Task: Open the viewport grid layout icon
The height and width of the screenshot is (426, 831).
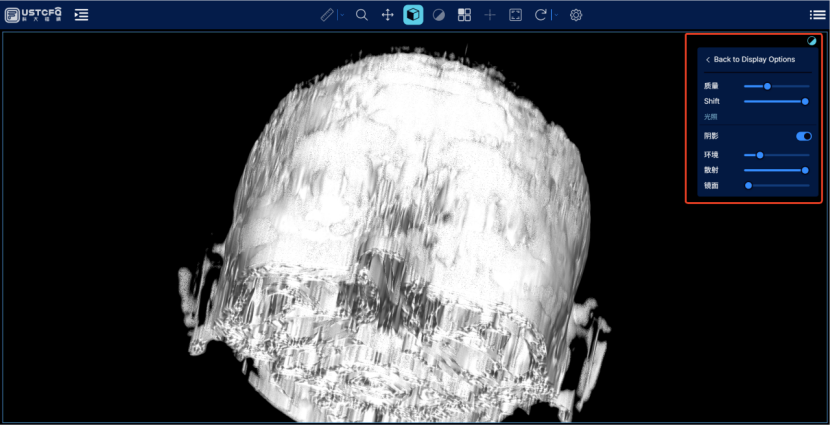Action: pyautogui.click(x=464, y=15)
